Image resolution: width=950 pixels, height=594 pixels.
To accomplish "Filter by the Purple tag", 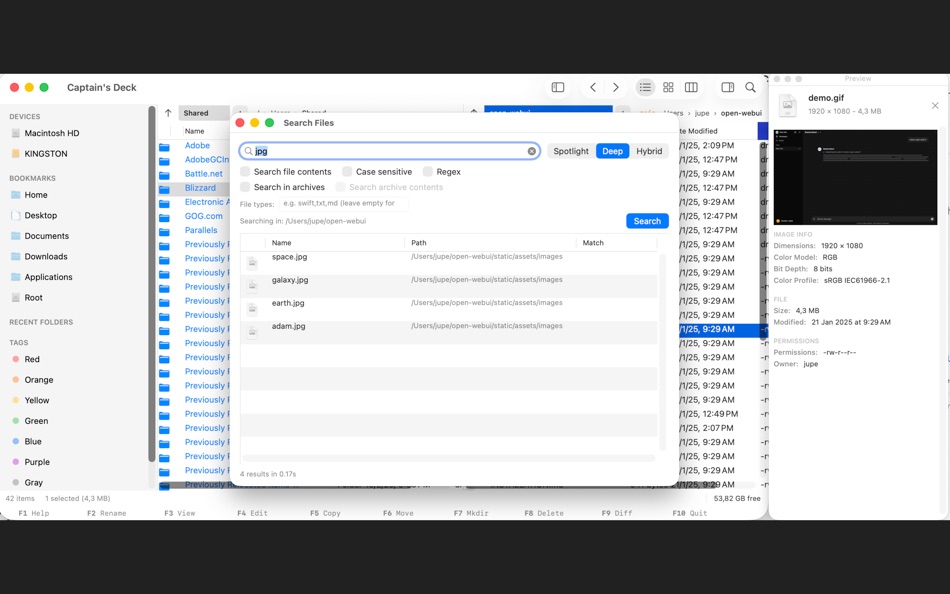I will coord(30,462).
